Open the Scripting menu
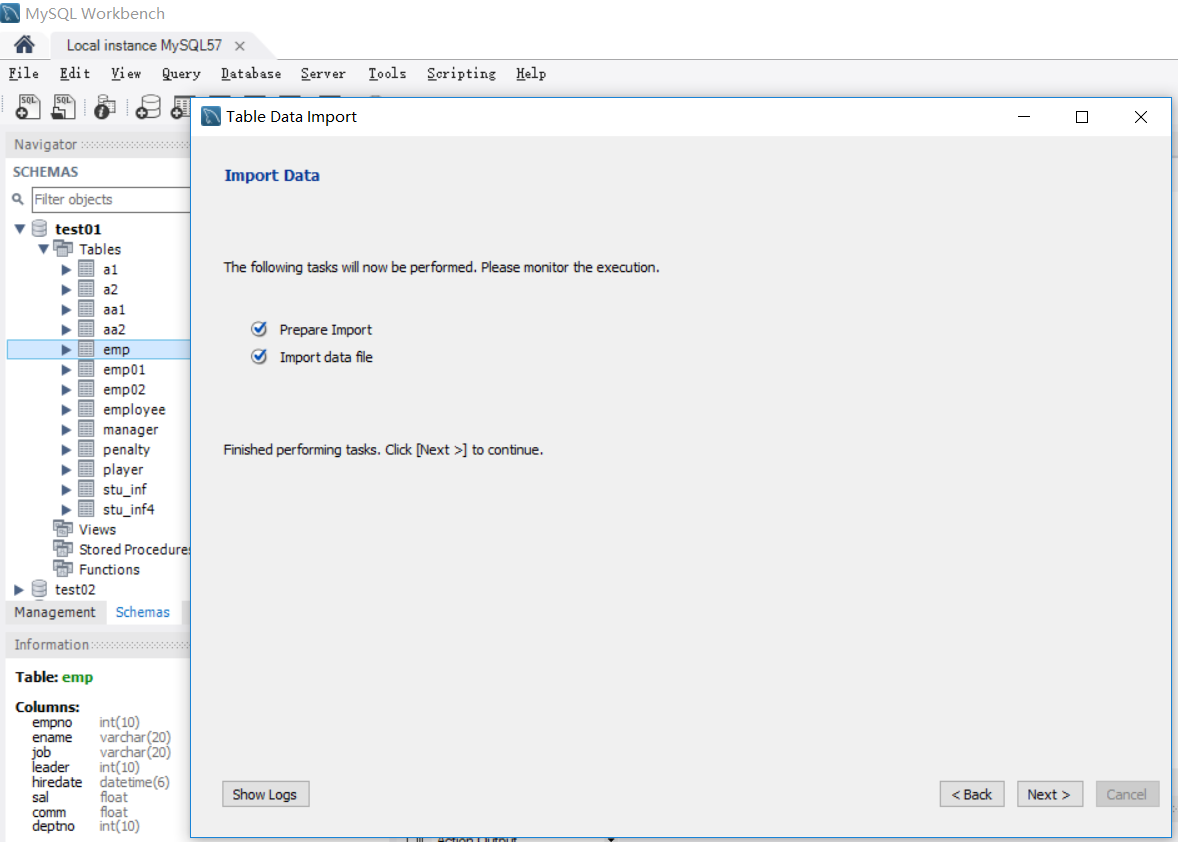The image size is (1178, 842). pos(461,74)
